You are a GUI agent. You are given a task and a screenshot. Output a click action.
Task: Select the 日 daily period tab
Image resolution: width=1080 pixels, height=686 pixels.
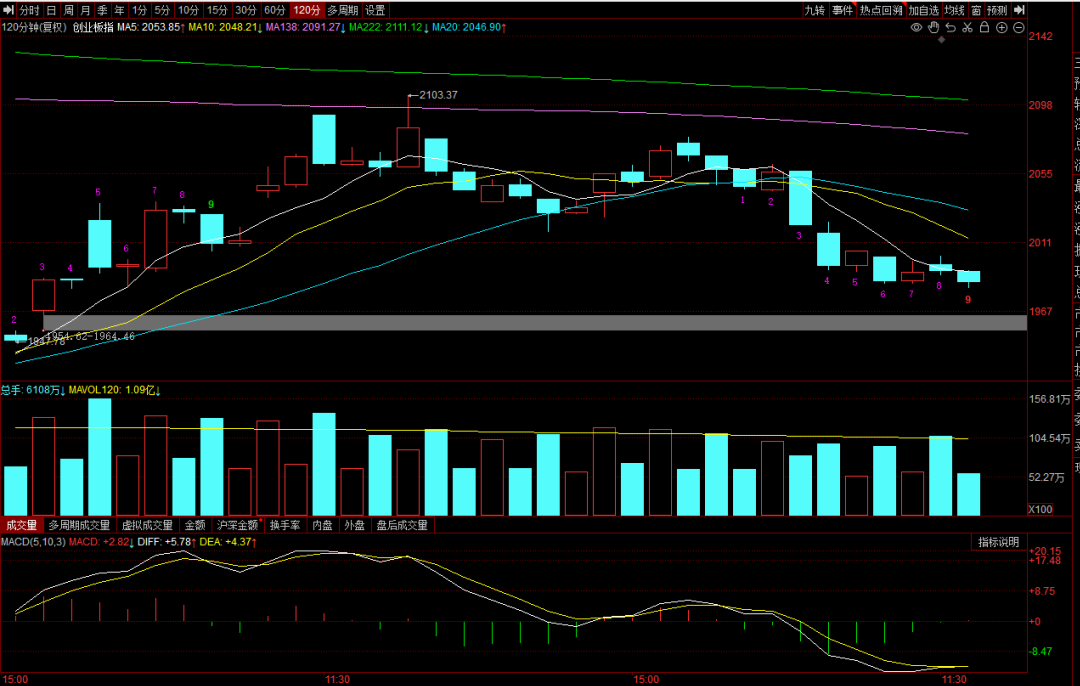click(x=51, y=10)
